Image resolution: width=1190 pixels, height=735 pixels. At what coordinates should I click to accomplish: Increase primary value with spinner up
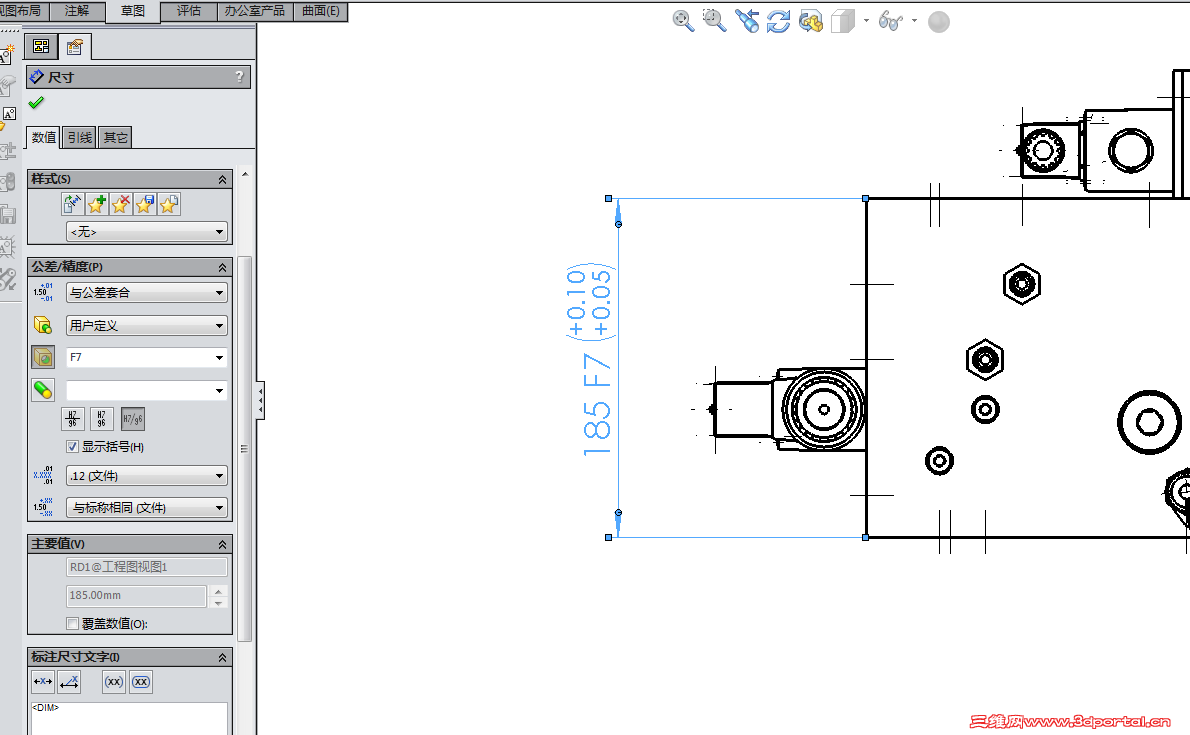coord(219,591)
